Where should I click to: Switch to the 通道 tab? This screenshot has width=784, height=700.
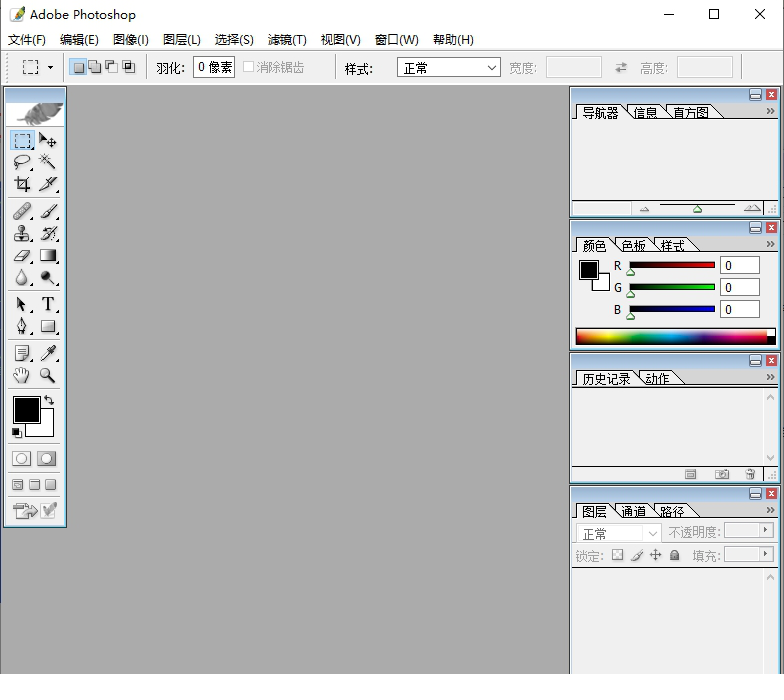pos(633,512)
